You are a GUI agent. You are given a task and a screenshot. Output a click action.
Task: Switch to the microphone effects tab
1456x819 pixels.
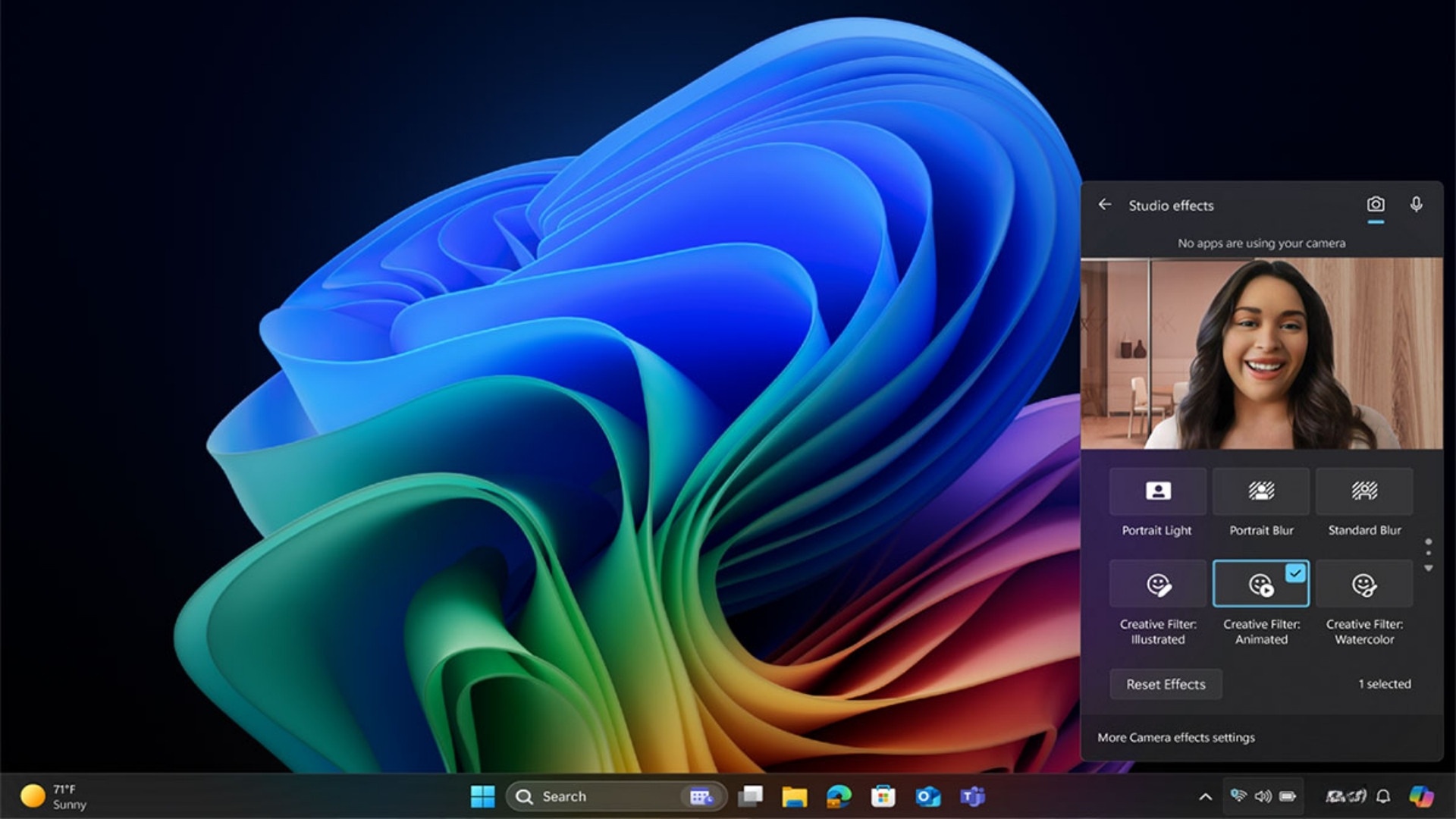tap(1416, 205)
